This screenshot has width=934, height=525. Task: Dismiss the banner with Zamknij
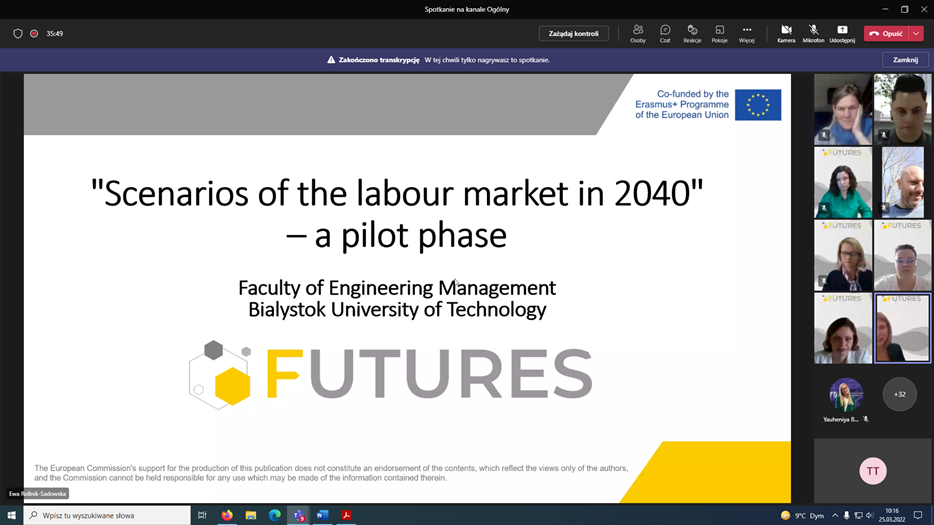[905, 60]
